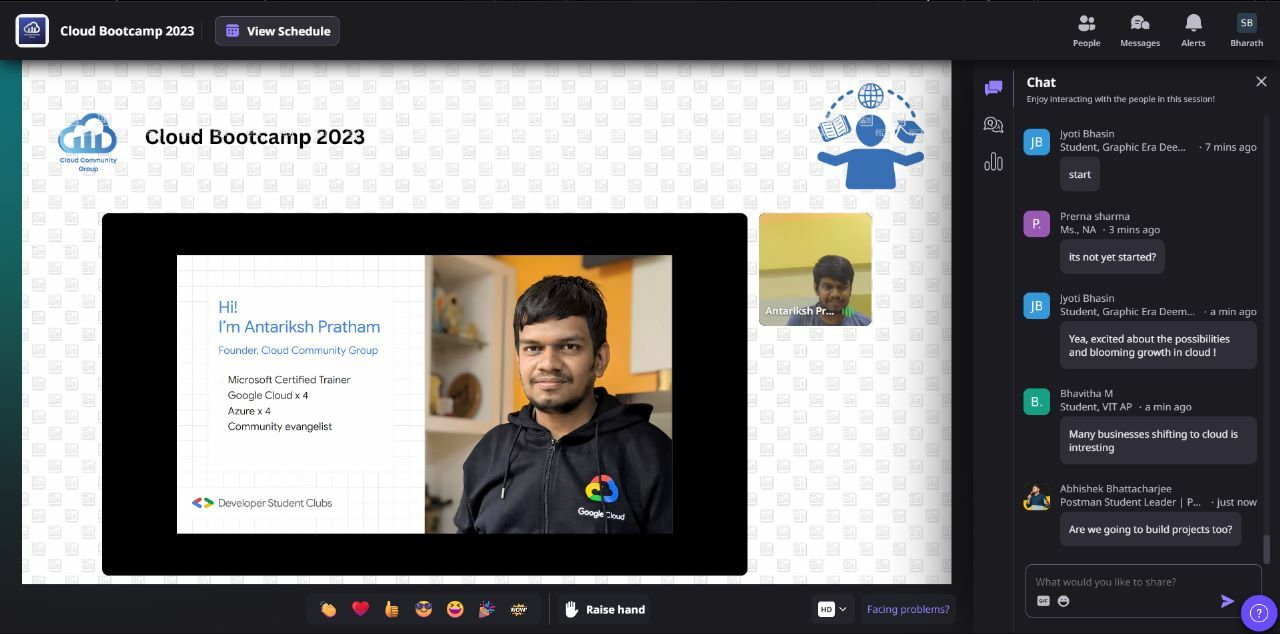Click the 'Many businesses shifting to cloud' message

tap(1158, 441)
